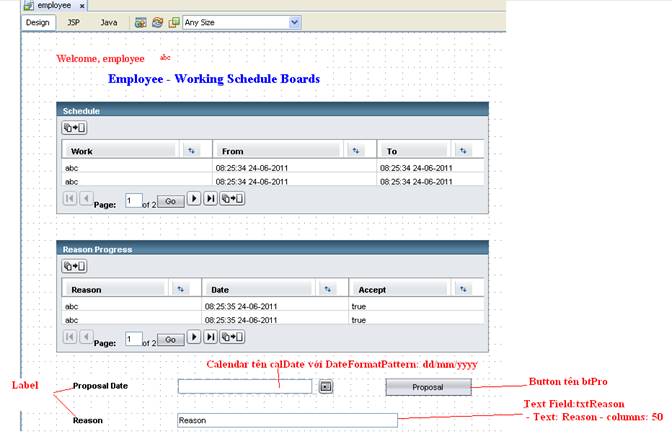Sort Reason Progress by Reason column icon
672x447 pixels.
pos(180,289)
